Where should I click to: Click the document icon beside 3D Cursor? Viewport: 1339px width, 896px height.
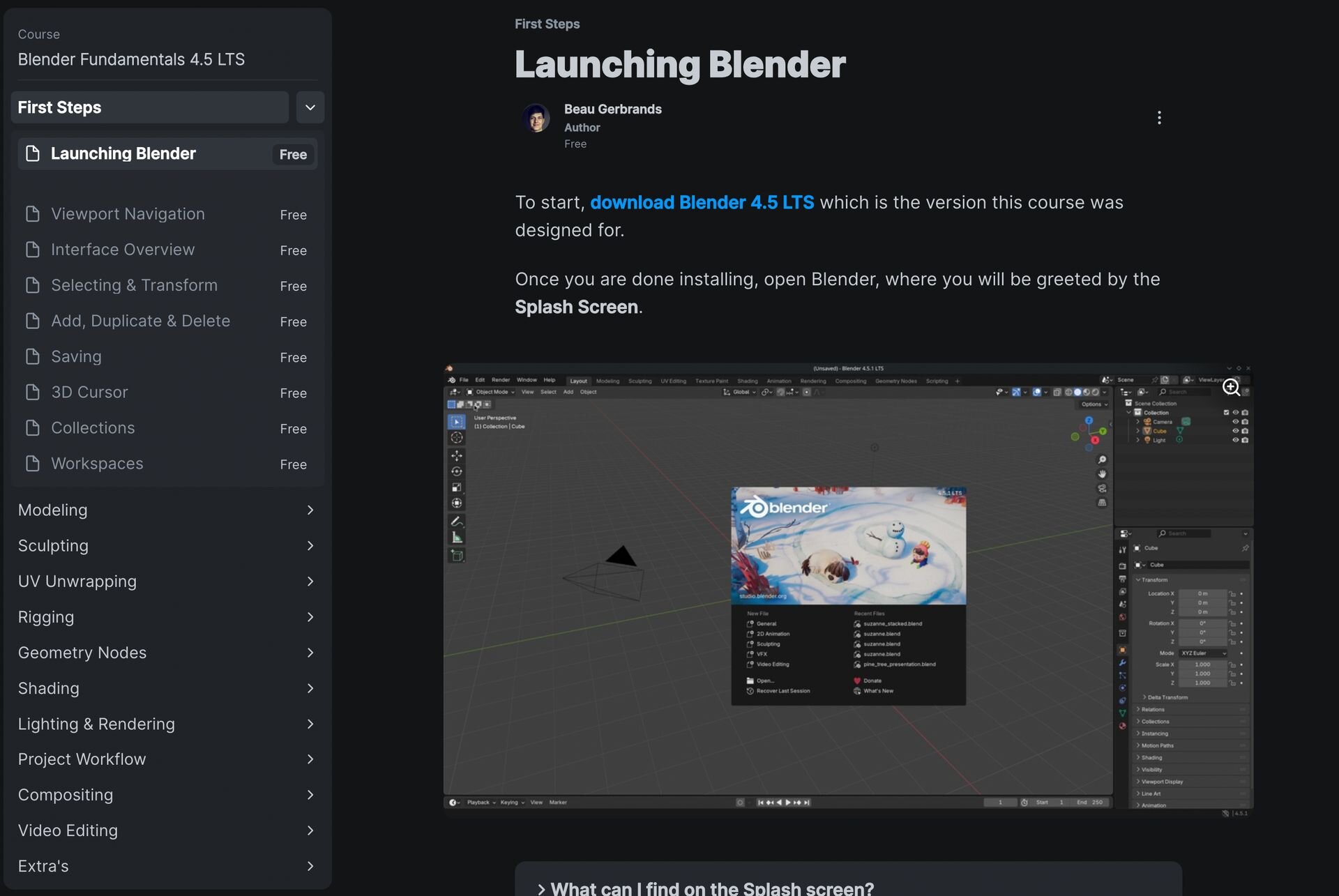click(x=33, y=393)
